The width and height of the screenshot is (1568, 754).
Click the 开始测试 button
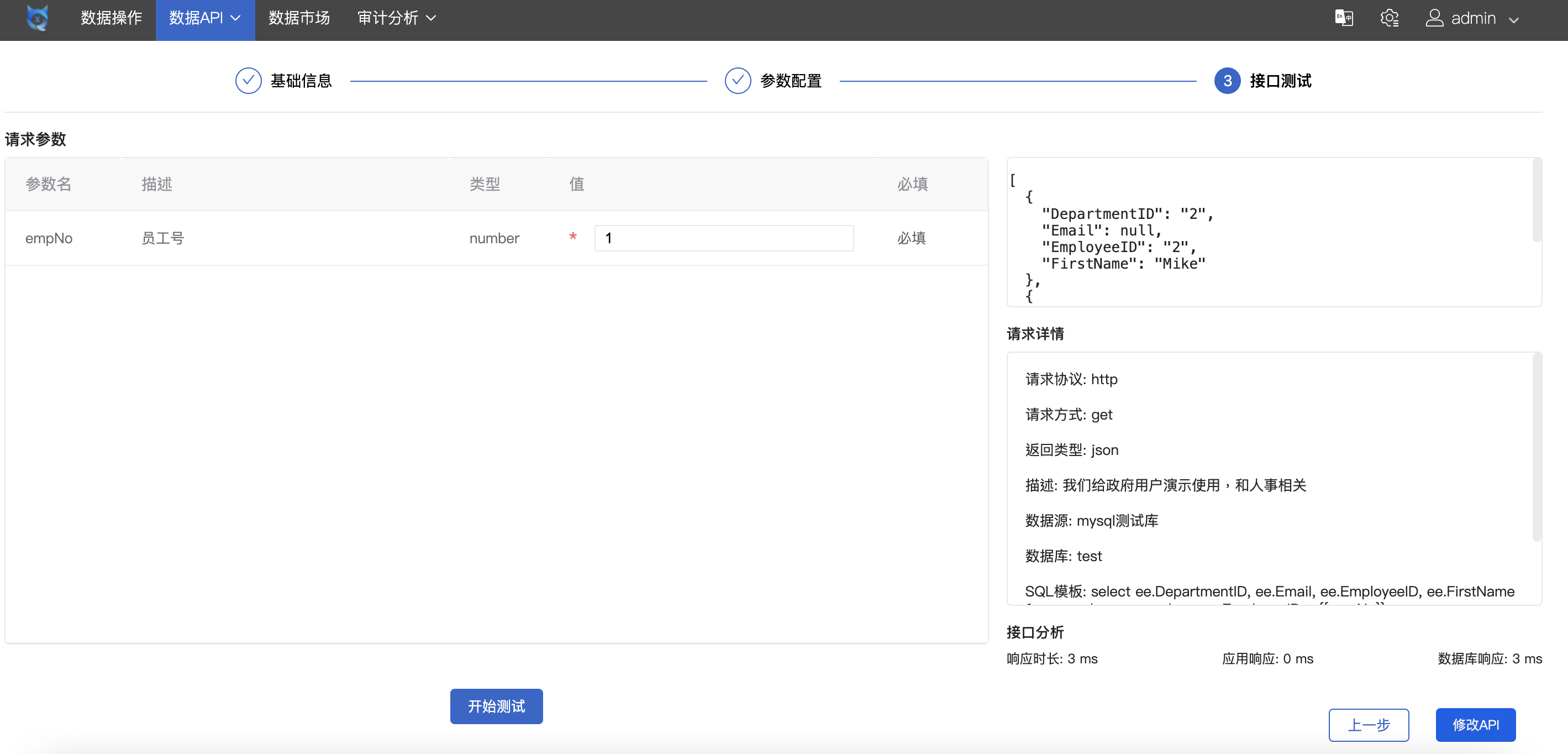496,706
